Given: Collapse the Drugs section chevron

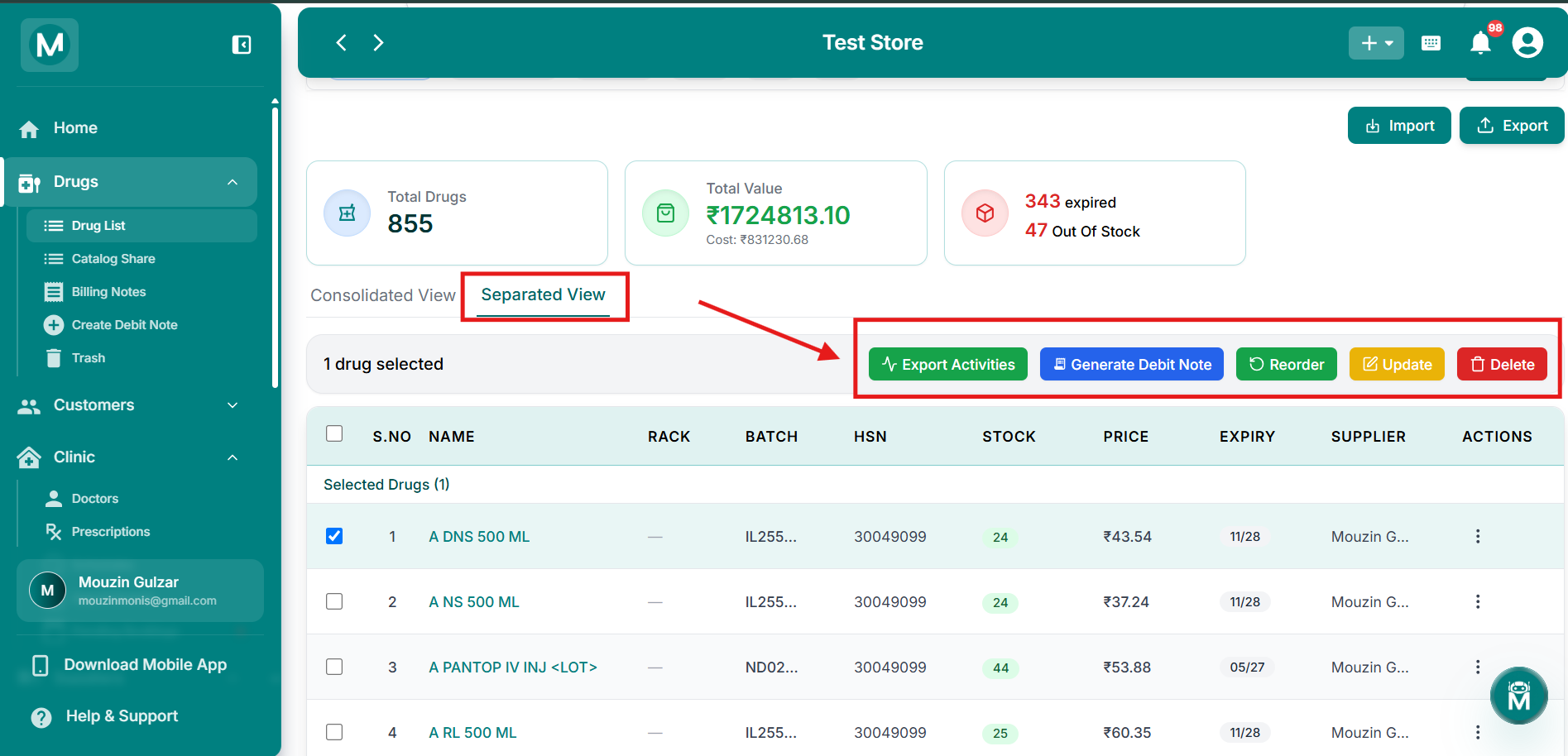Looking at the screenshot, I should (233, 182).
